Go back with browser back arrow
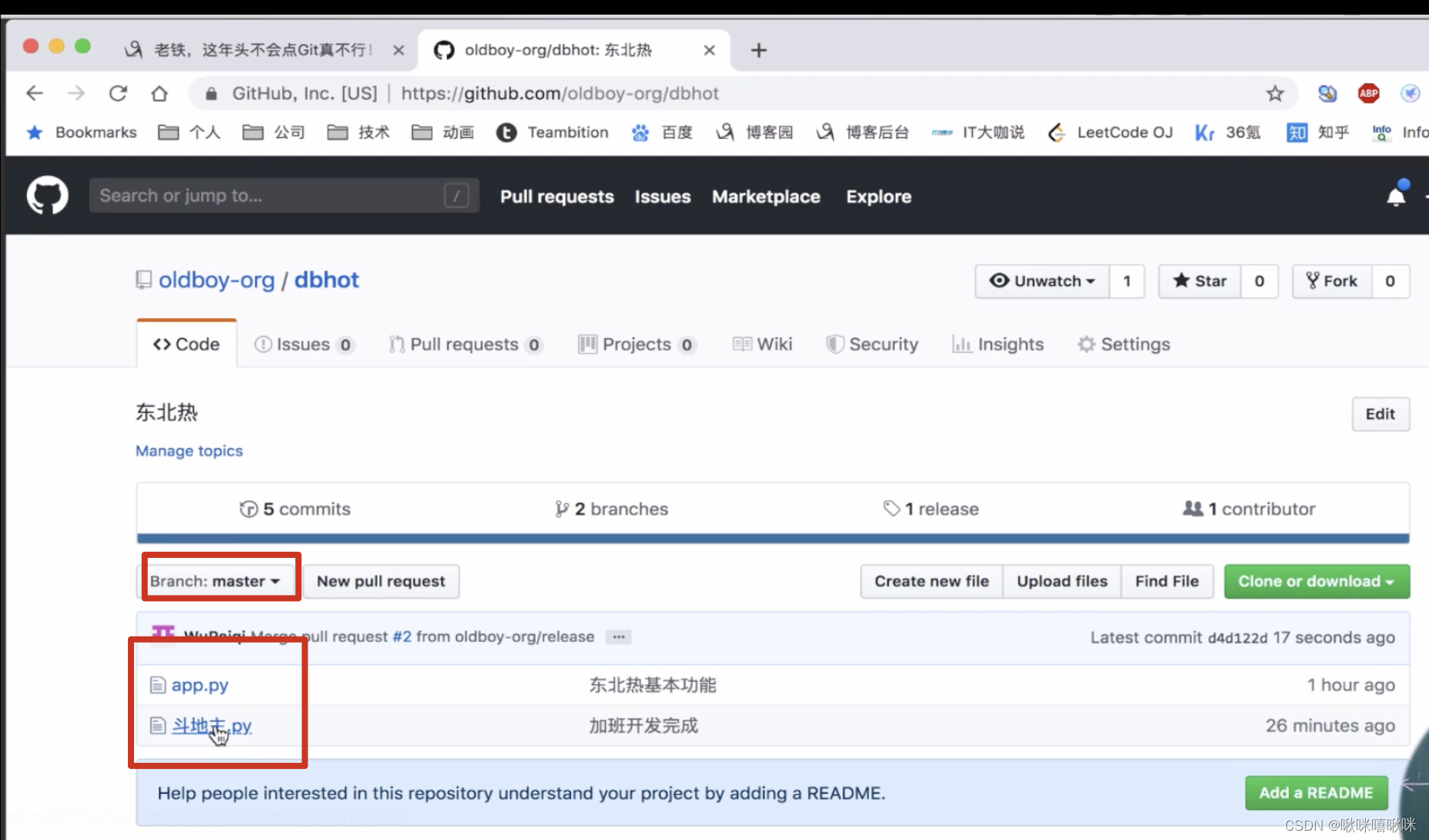The image size is (1429, 840). pos(34,93)
